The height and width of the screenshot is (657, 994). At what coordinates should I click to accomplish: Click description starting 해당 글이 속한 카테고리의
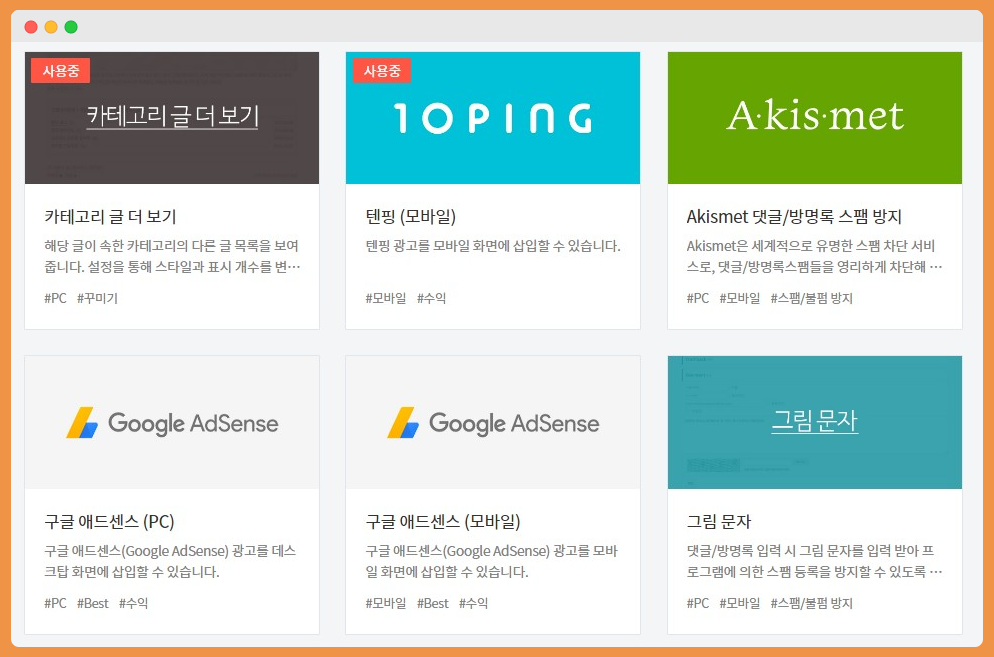[172, 256]
